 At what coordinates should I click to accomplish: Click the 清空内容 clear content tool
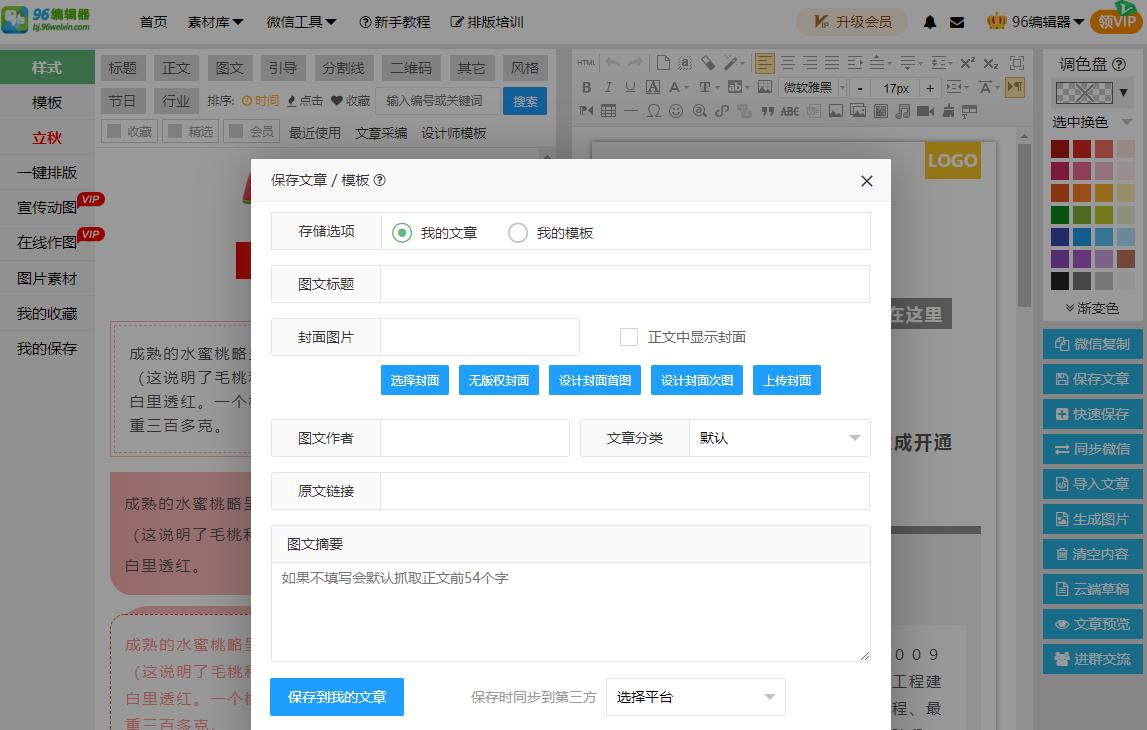click(x=1092, y=555)
